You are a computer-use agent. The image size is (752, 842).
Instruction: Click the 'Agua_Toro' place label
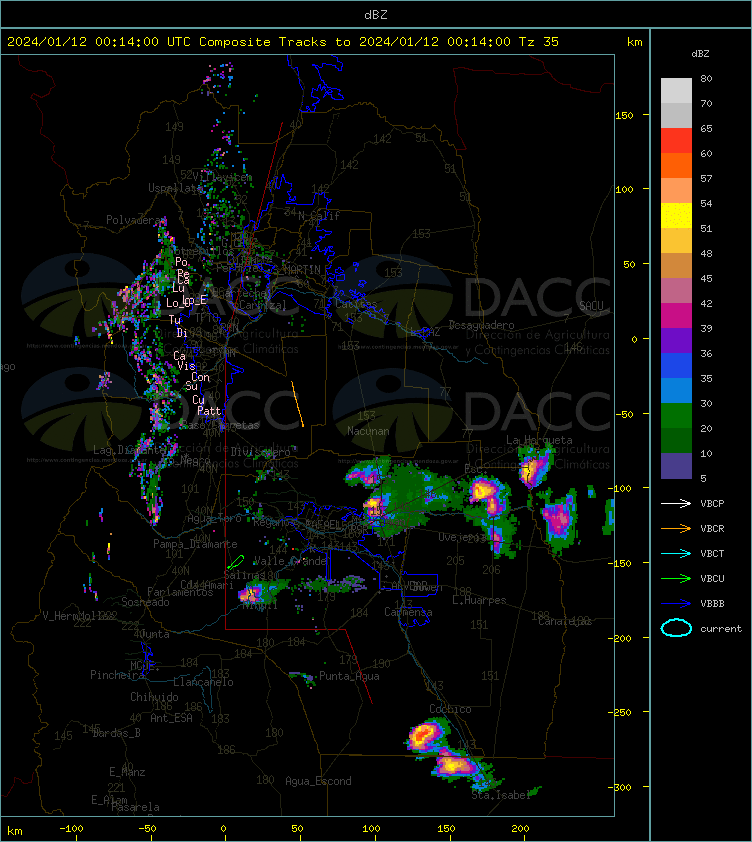pyautogui.click(x=214, y=518)
